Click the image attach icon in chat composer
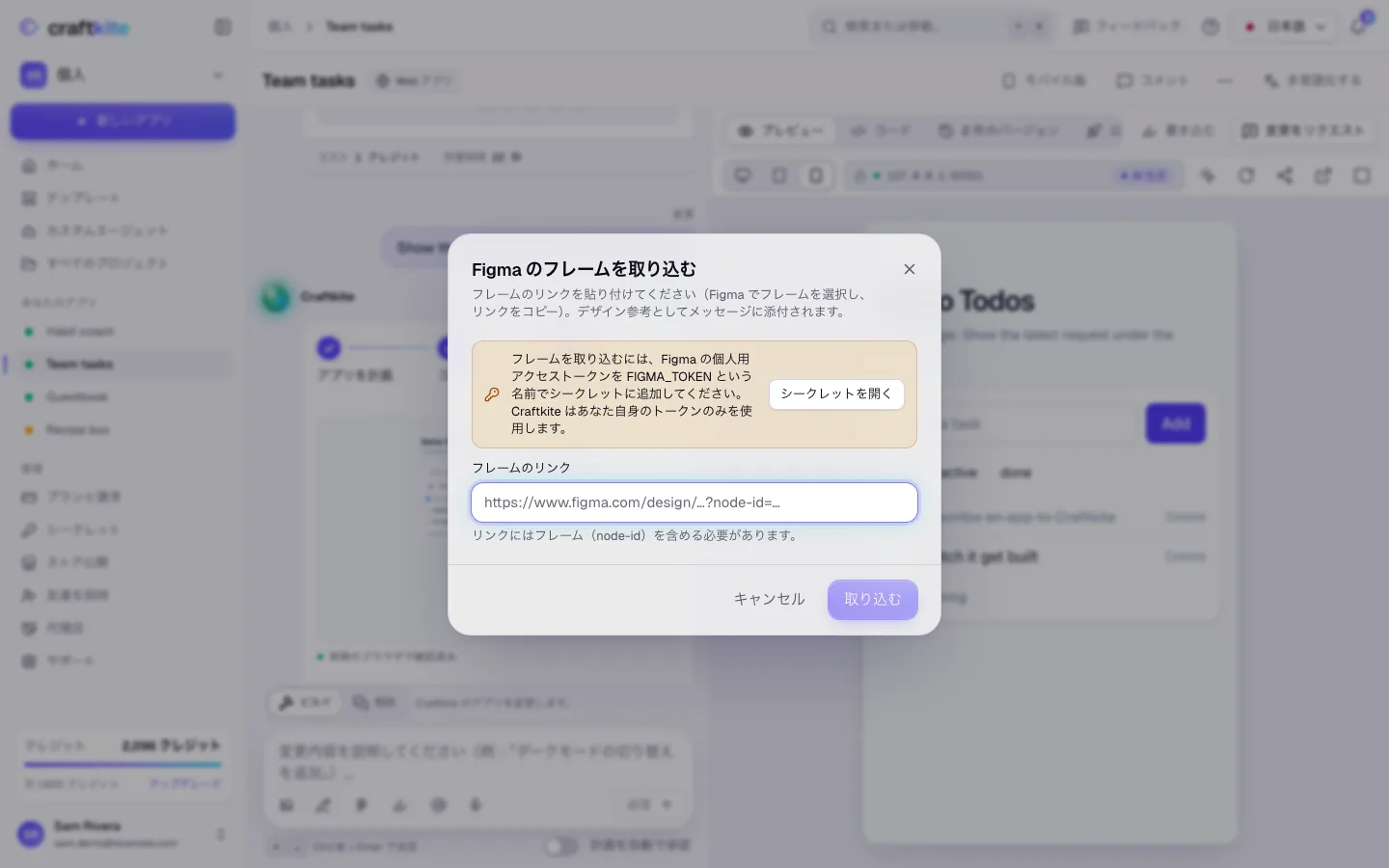Image resolution: width=1389 pixels, height=868 pixels. tap(286, 805)
